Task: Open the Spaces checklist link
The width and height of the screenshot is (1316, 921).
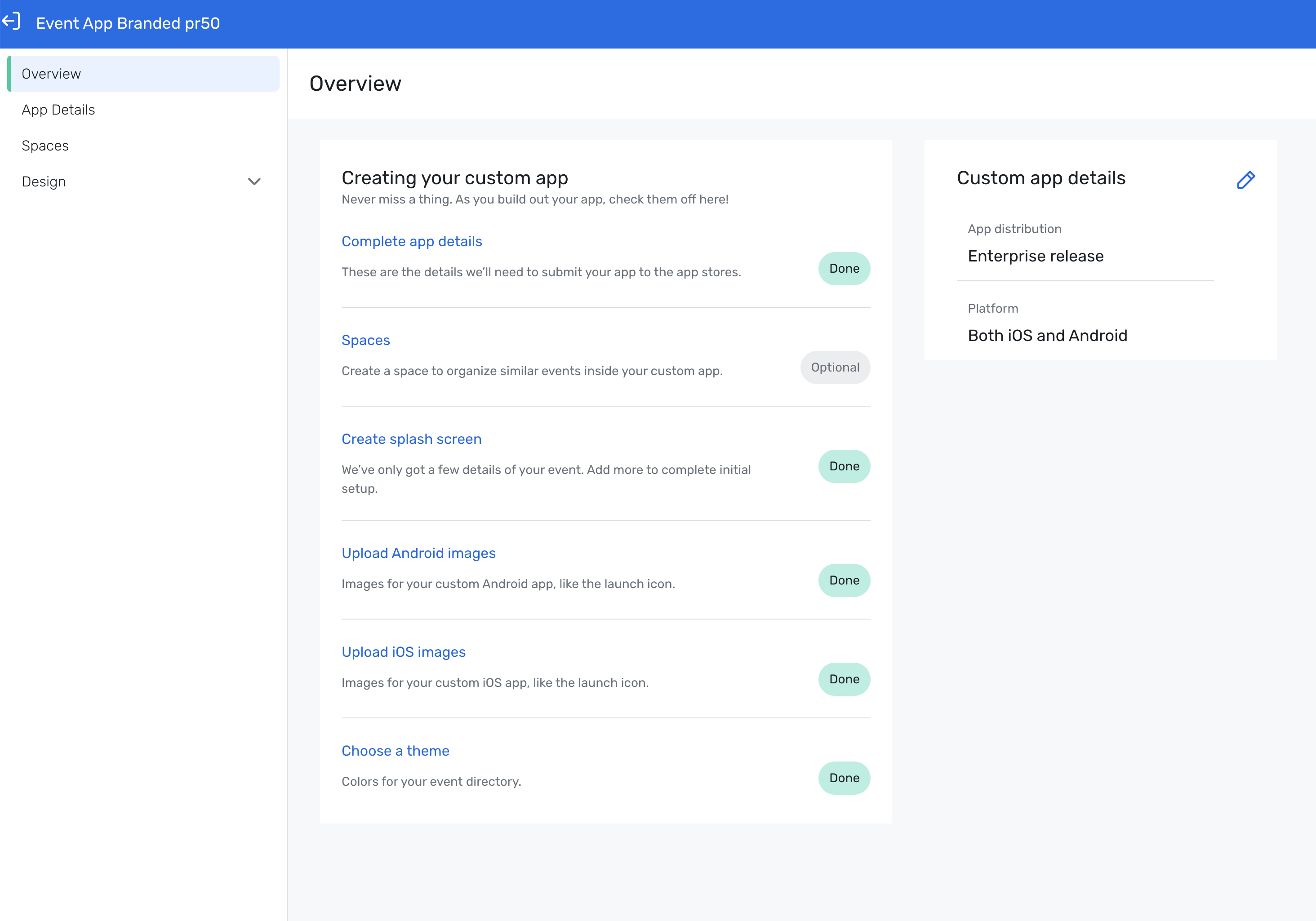Action: click(x=366, y=340)
